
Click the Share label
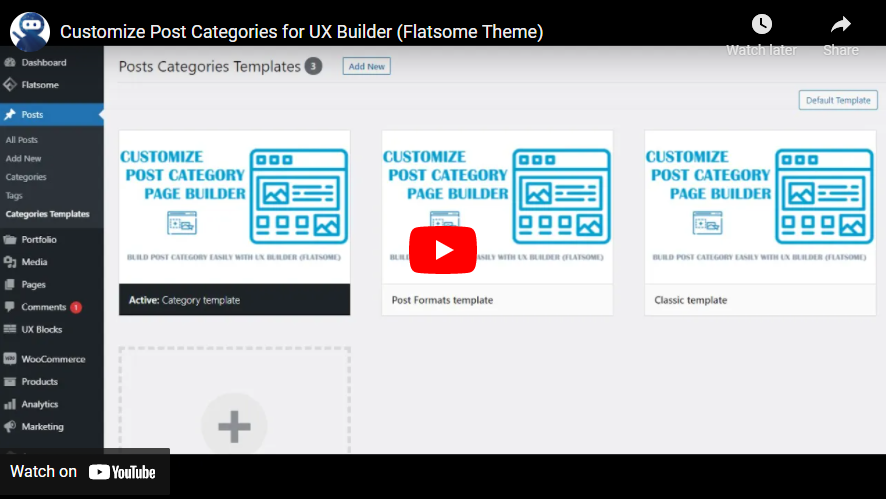coord(841,50)
